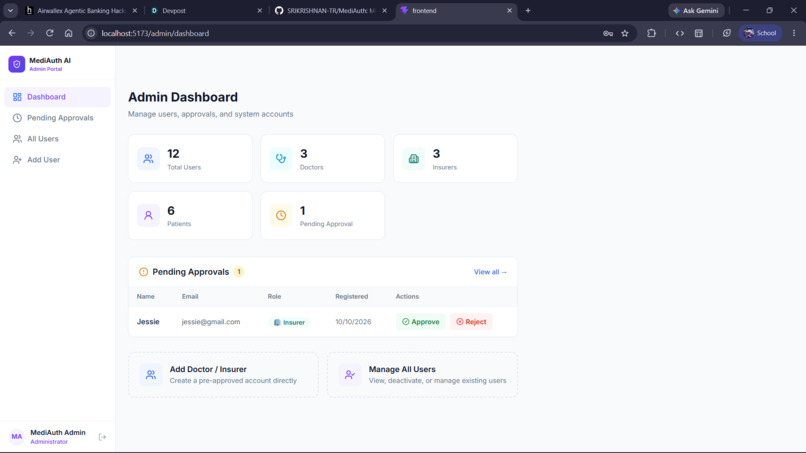Click the registered date 10/10/2026
The image size is (806, 453).
[x=353, y=322]
